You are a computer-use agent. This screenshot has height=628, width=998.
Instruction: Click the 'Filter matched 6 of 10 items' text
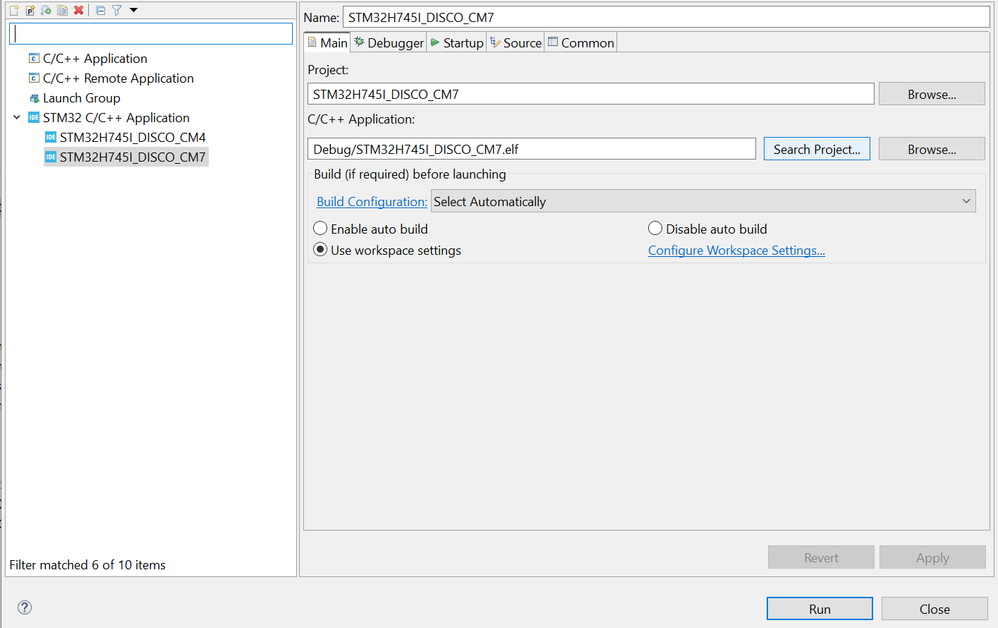(x=87, y=565)
